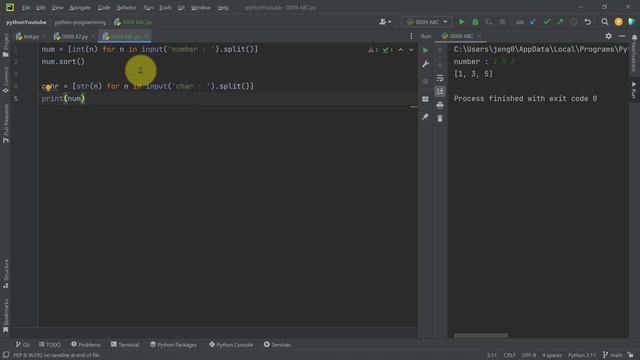Open run configuration wrench icon

(425, 64)
